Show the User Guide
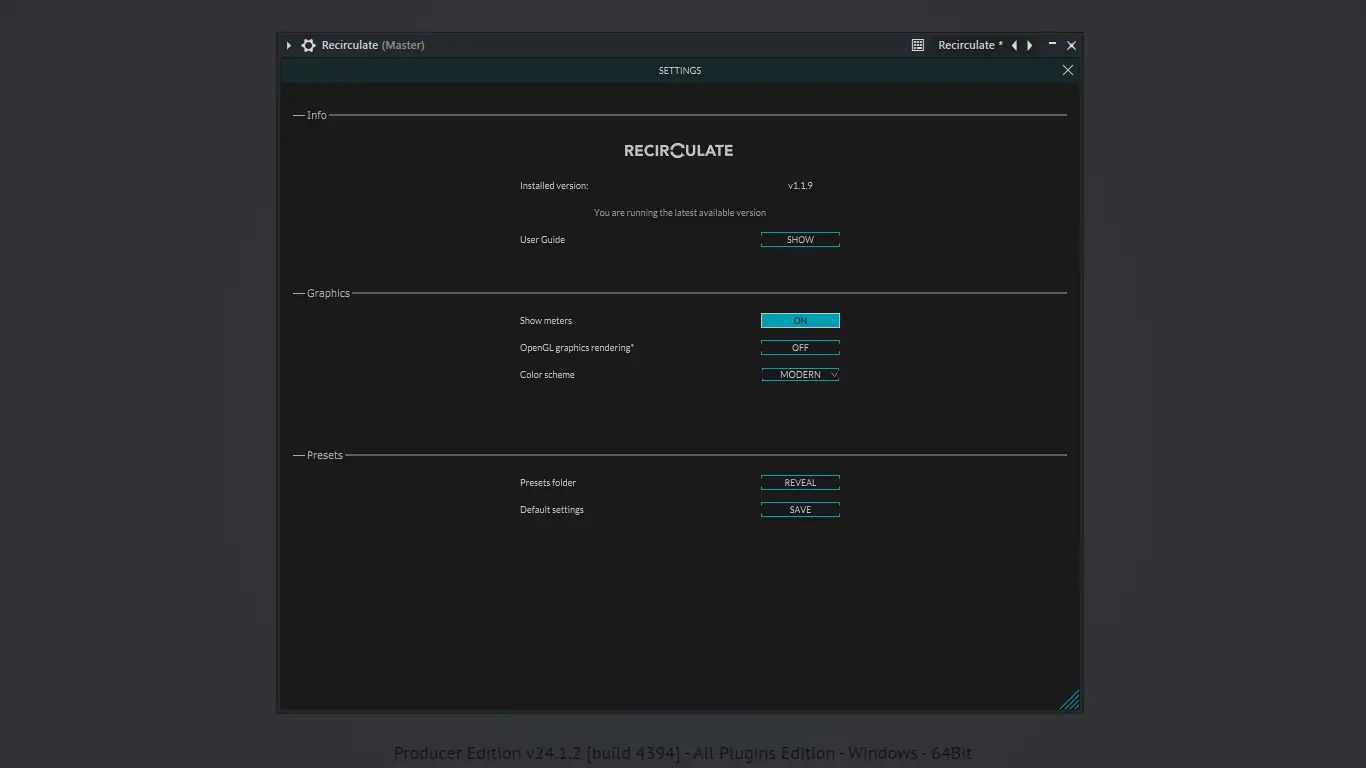Screen dimensions: 1366x768 click(x=799, y=239)
